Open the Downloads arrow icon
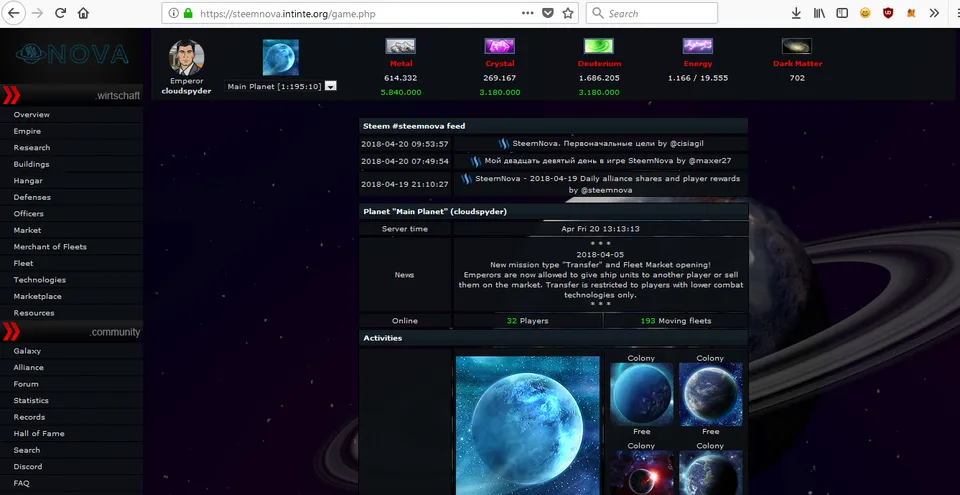960x495 pixels. [x=796, y=13]
